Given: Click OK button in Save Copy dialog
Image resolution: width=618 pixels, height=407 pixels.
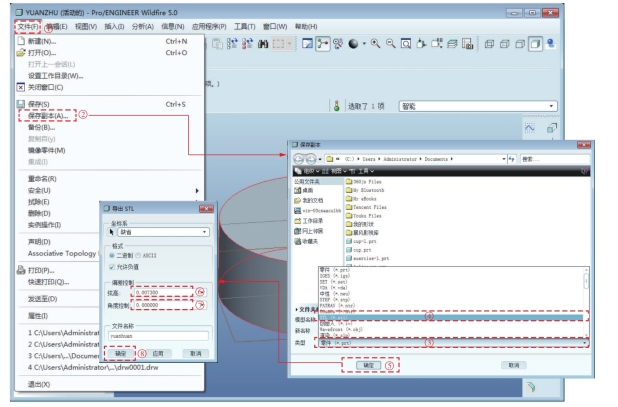Looking at the screenshot, I should [x=368, y=365].
